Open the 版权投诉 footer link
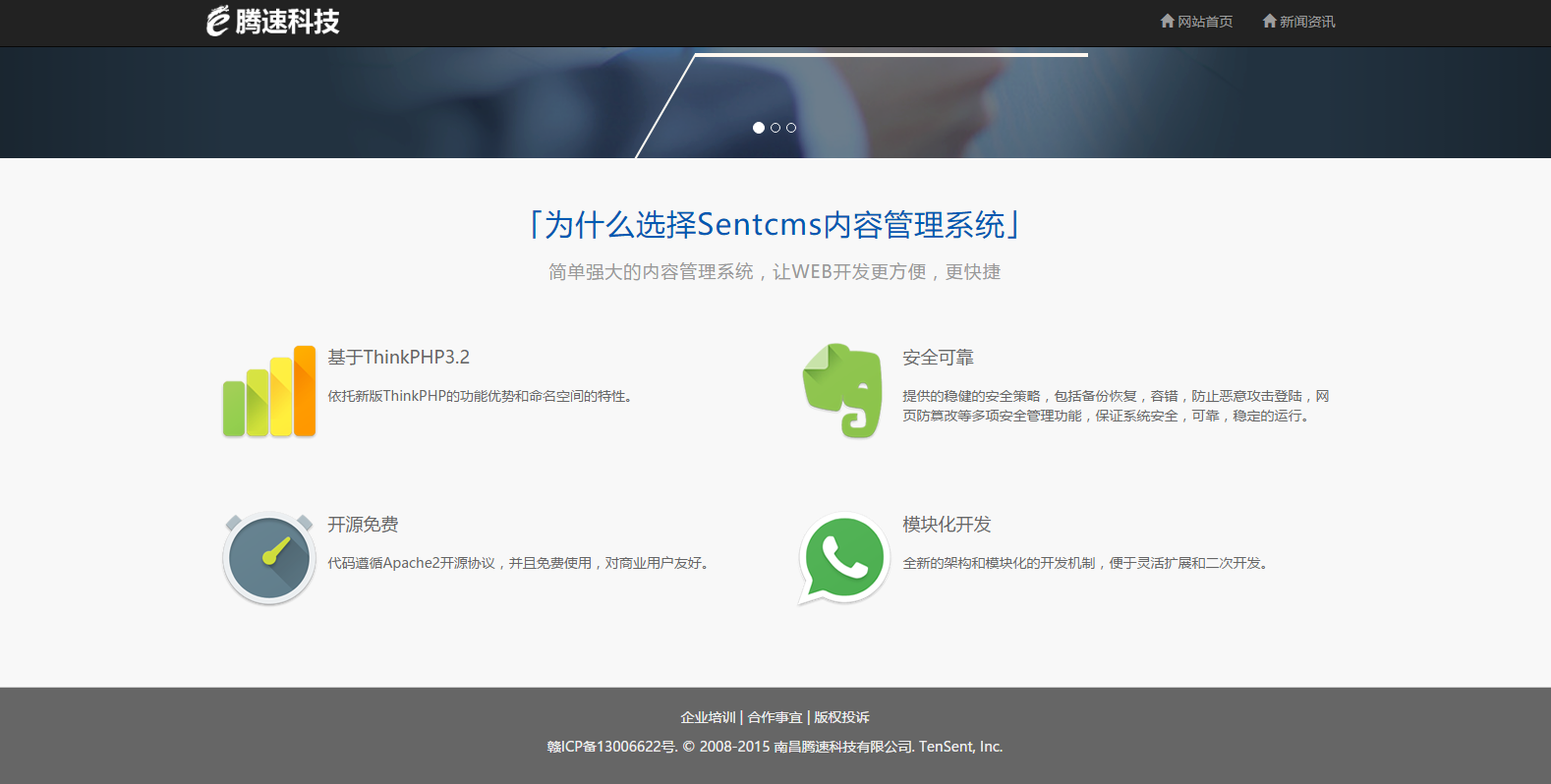 click(841, 717)
